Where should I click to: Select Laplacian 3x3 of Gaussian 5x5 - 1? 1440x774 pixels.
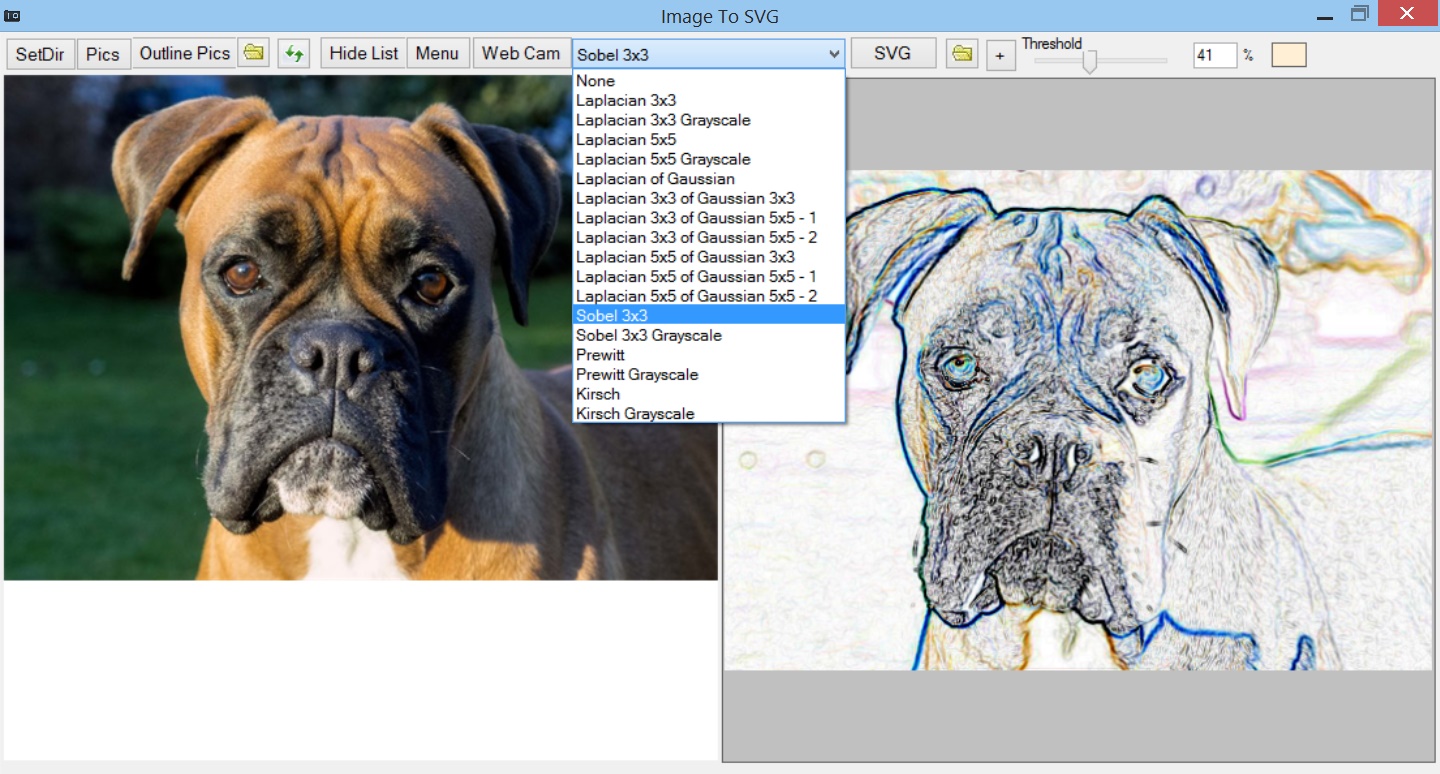pos(709,218)
